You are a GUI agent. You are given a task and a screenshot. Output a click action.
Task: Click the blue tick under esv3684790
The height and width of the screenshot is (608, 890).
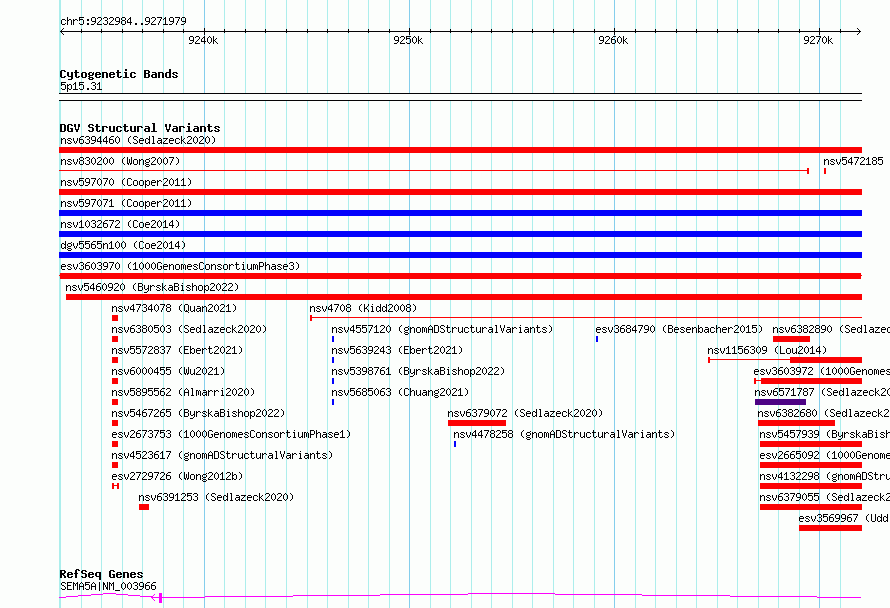point(597,339)
